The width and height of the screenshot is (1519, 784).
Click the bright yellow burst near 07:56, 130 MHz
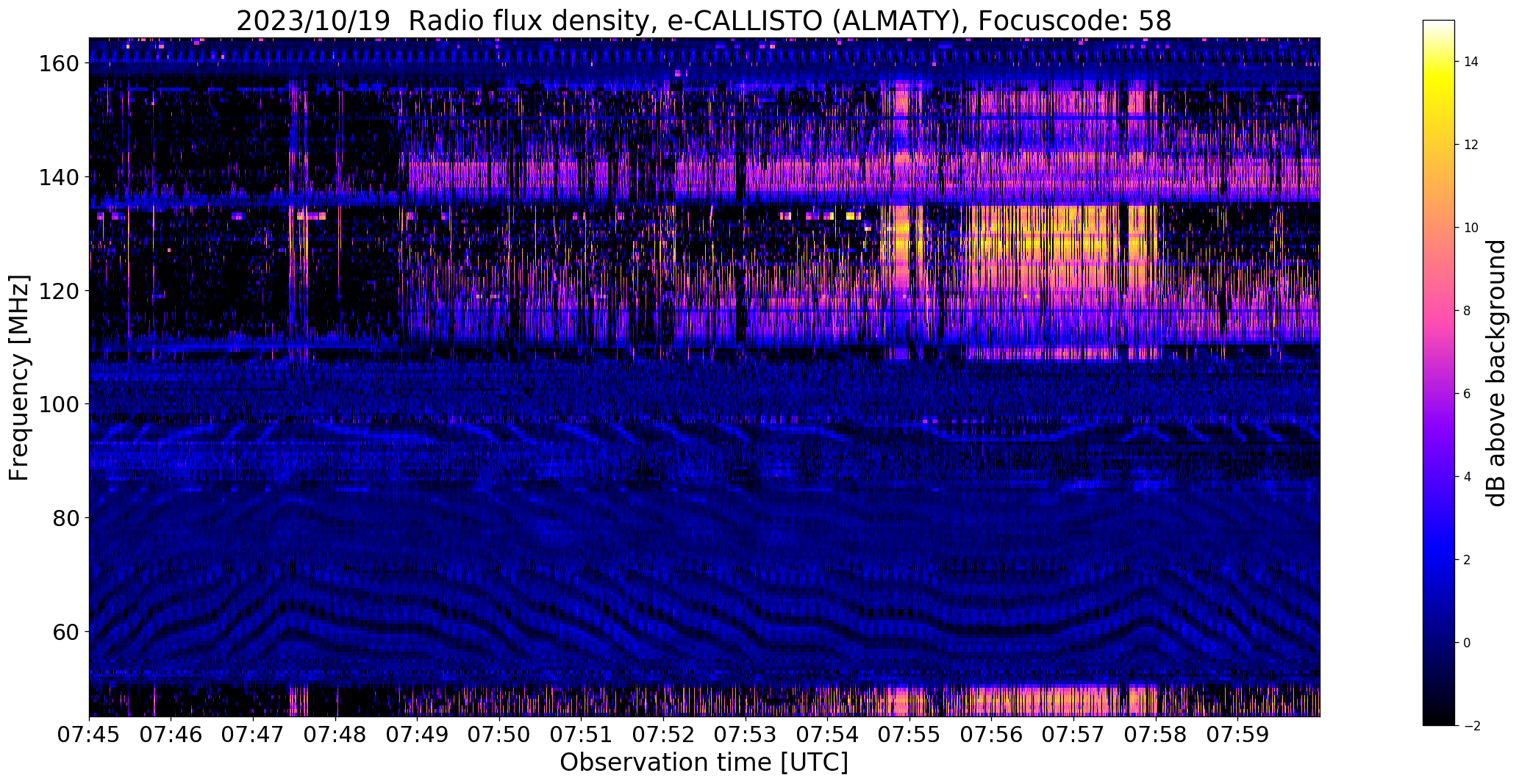point(1044,246)
